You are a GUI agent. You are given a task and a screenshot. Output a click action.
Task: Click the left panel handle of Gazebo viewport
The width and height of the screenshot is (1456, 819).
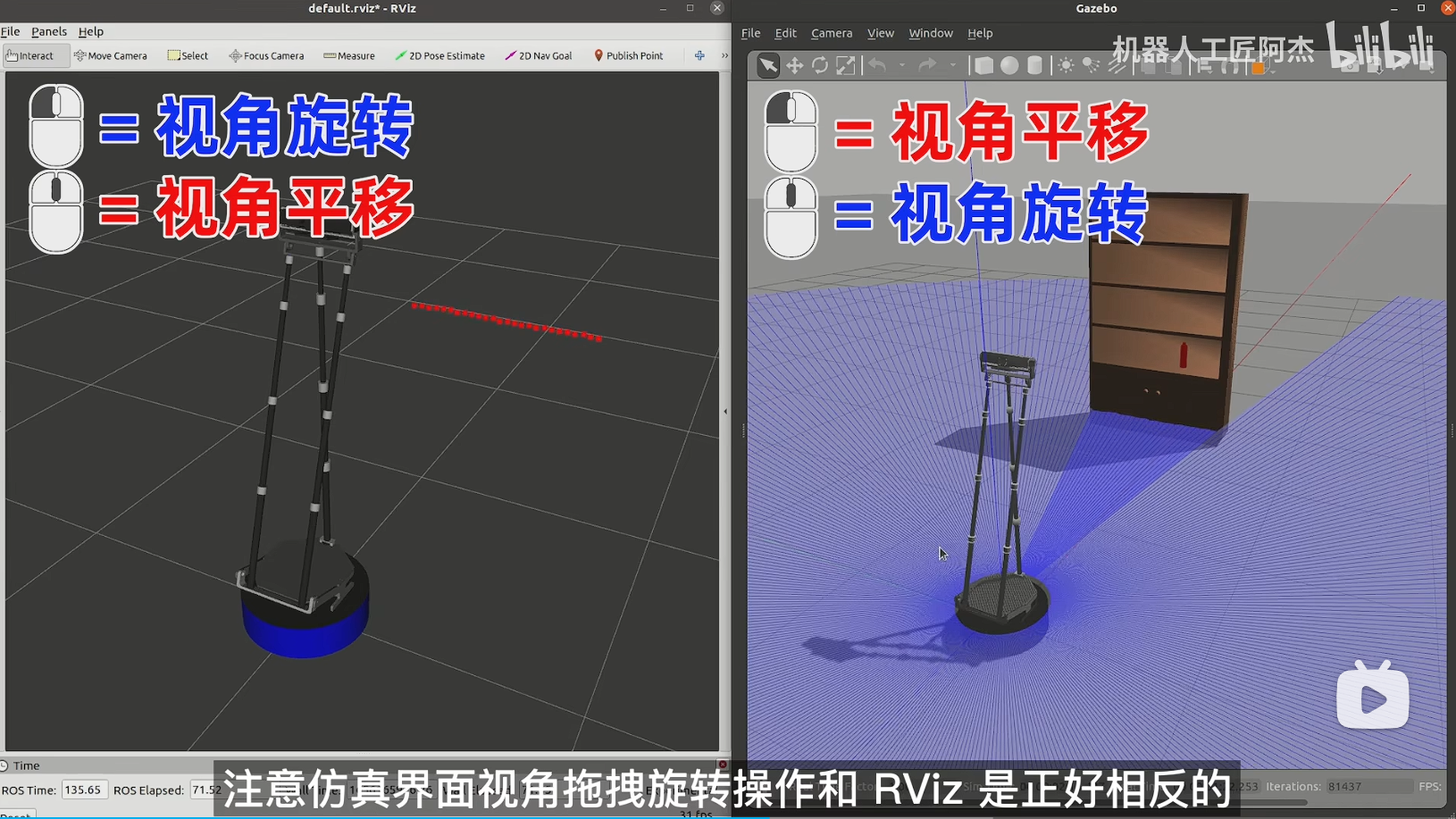pos(743,430)
